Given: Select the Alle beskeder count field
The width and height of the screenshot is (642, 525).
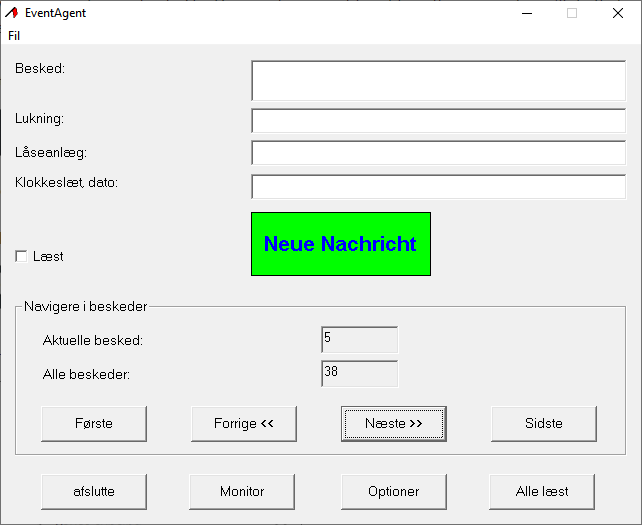Looking at the screenshot, I should pos(359,374).
